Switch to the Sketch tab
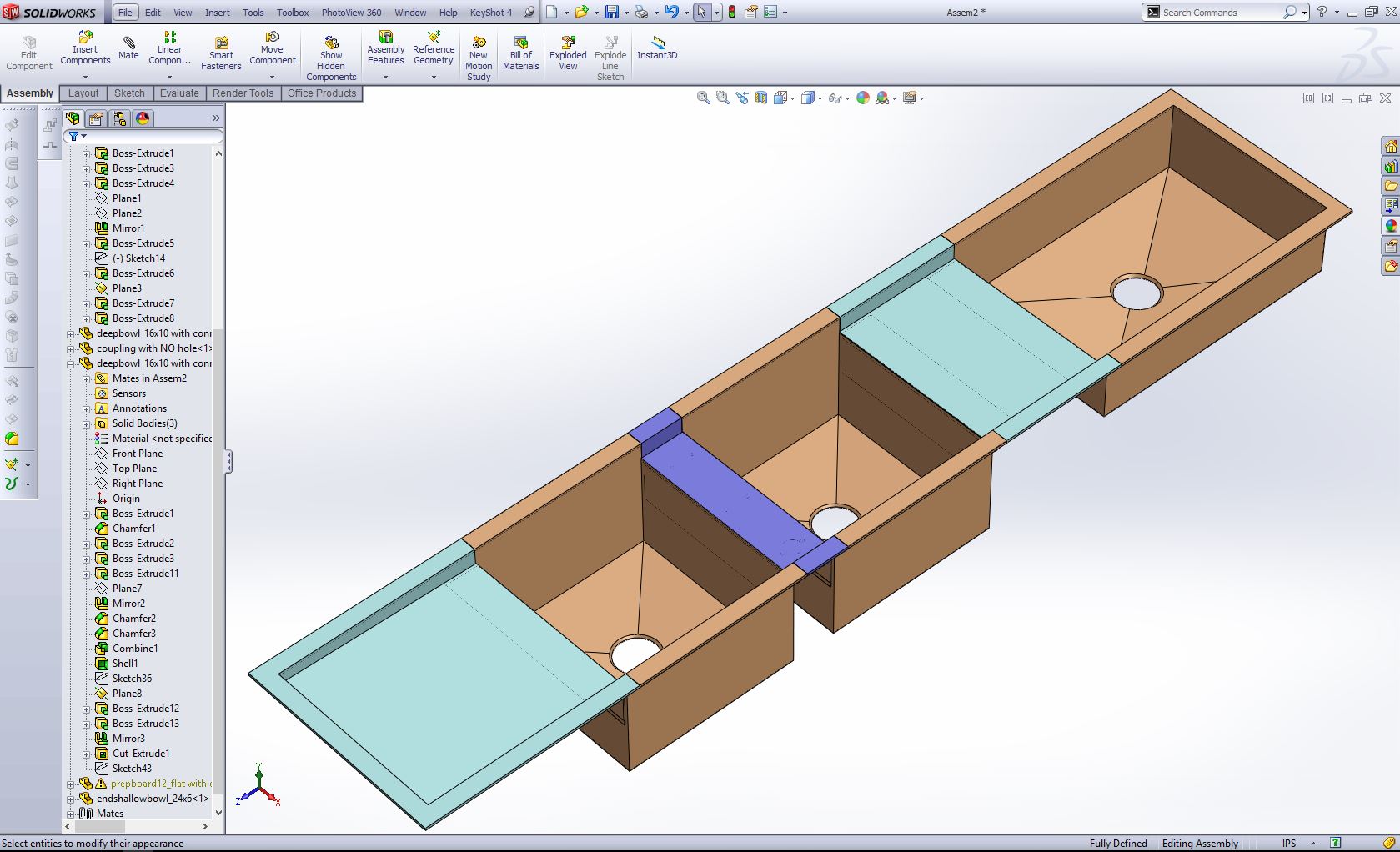This screenshot has width=1400, height=852. coord(129,93)
